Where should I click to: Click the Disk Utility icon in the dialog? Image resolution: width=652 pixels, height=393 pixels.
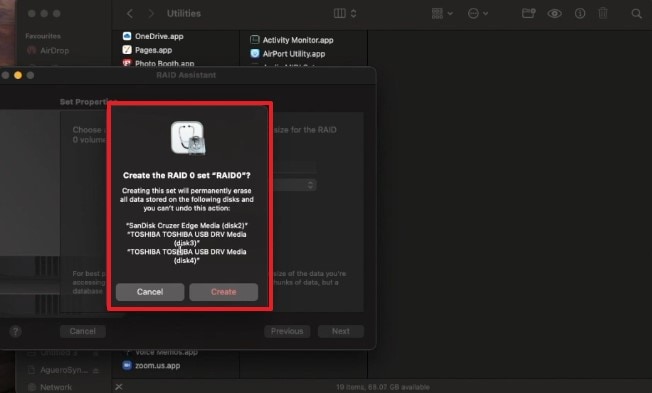(188, 138)
